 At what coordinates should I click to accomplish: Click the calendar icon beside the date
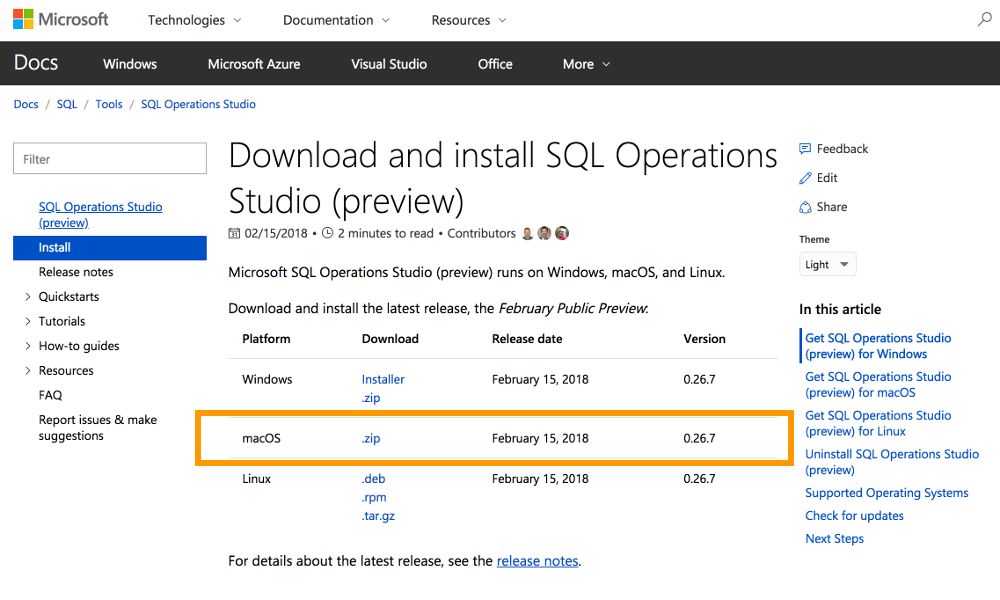click(234, 233)
